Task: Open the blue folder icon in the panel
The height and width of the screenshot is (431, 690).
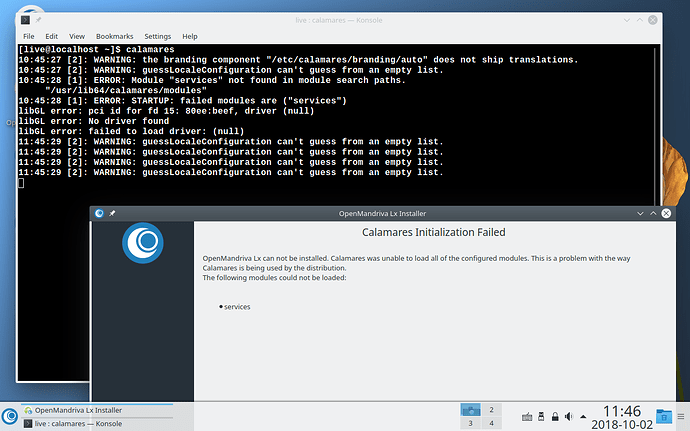Action: pos(664,416)
